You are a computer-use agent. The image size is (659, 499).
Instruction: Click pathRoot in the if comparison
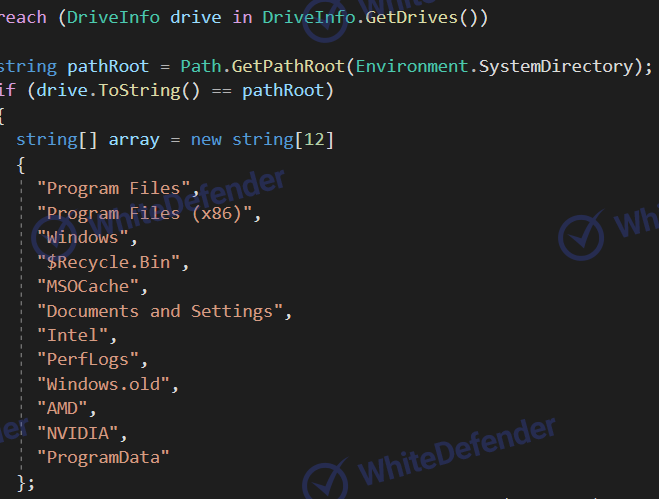coord(283,91)
